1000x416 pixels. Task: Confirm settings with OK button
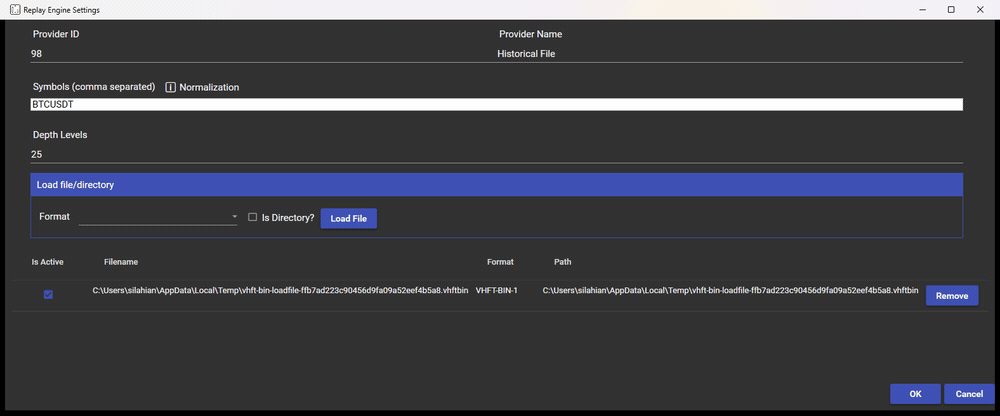click(x=915, y=394)
